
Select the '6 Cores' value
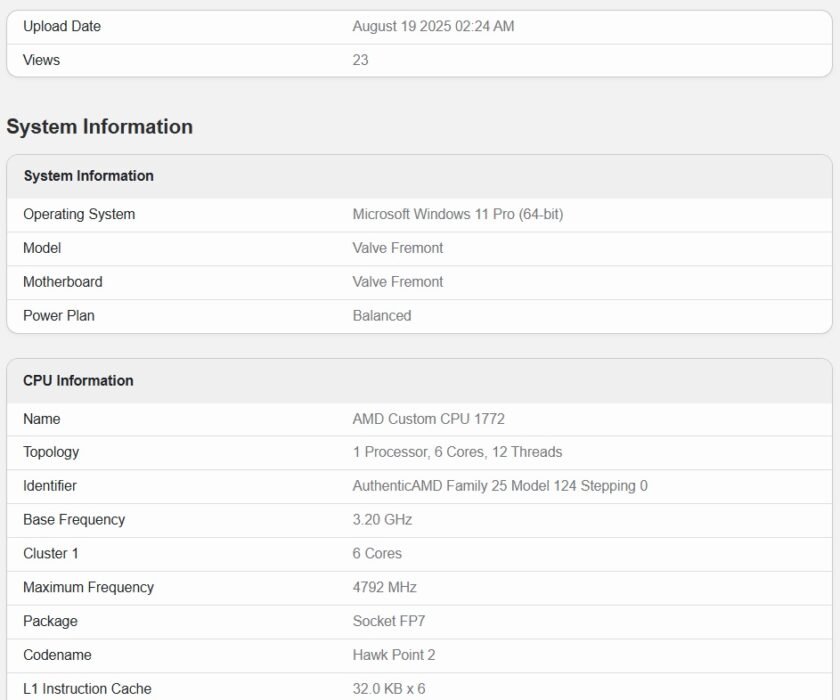pos(377,553)
